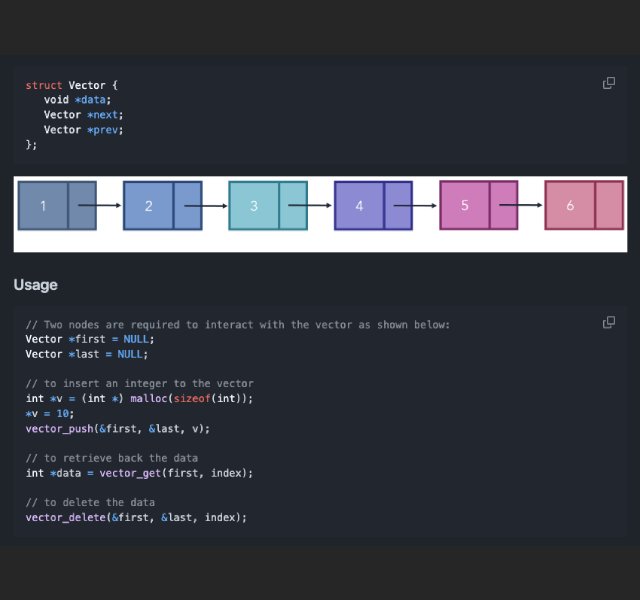Click the *prev pointer field
The height and width of the screenshot is (600, 640).
[103, 130]
